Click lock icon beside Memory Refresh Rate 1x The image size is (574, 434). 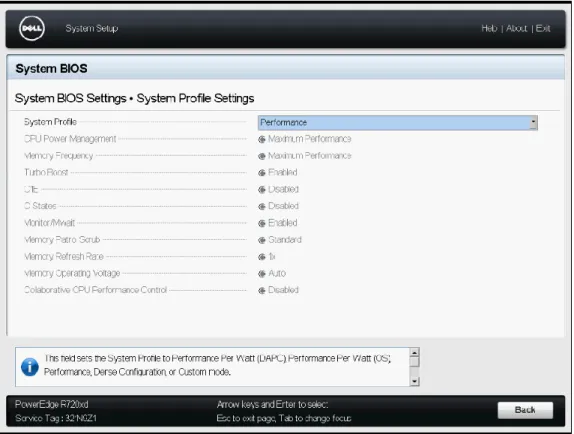[x=262, y=257]
